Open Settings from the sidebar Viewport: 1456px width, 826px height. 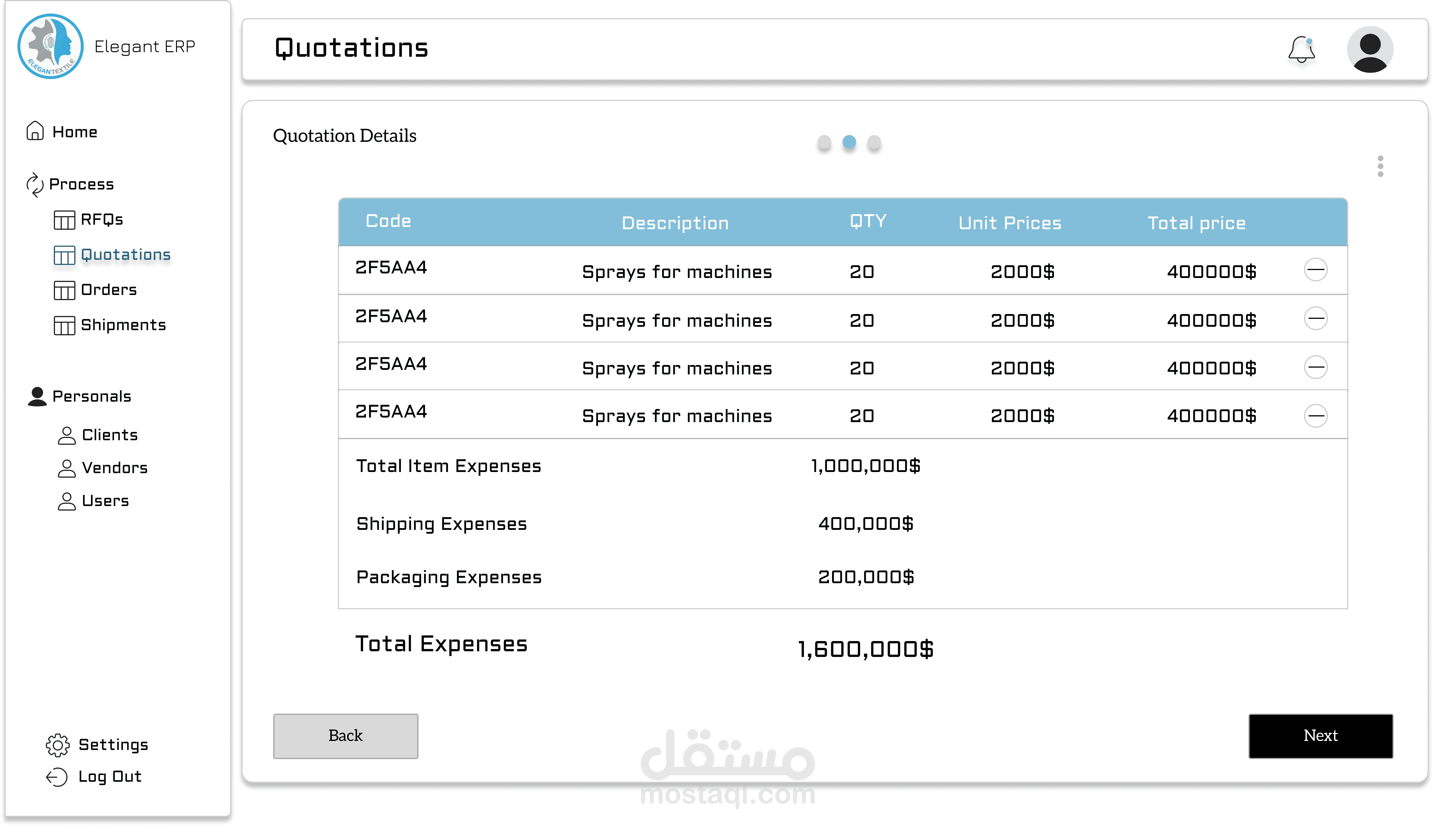click(113, 745)
